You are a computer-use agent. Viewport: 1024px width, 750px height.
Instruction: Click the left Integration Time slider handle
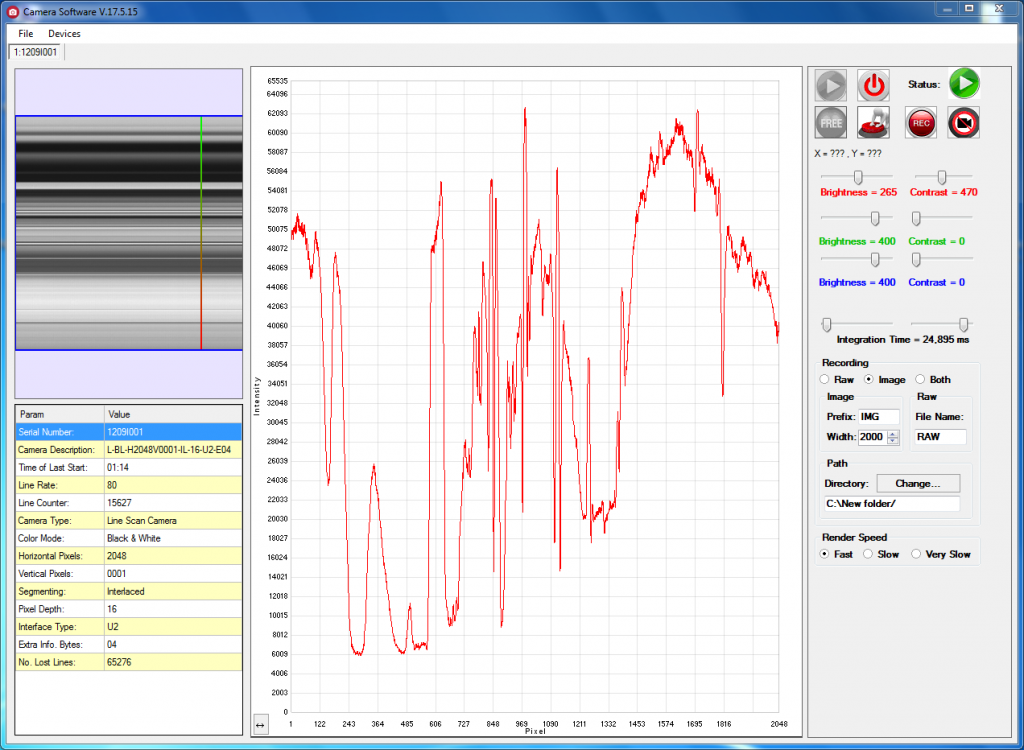827,324
